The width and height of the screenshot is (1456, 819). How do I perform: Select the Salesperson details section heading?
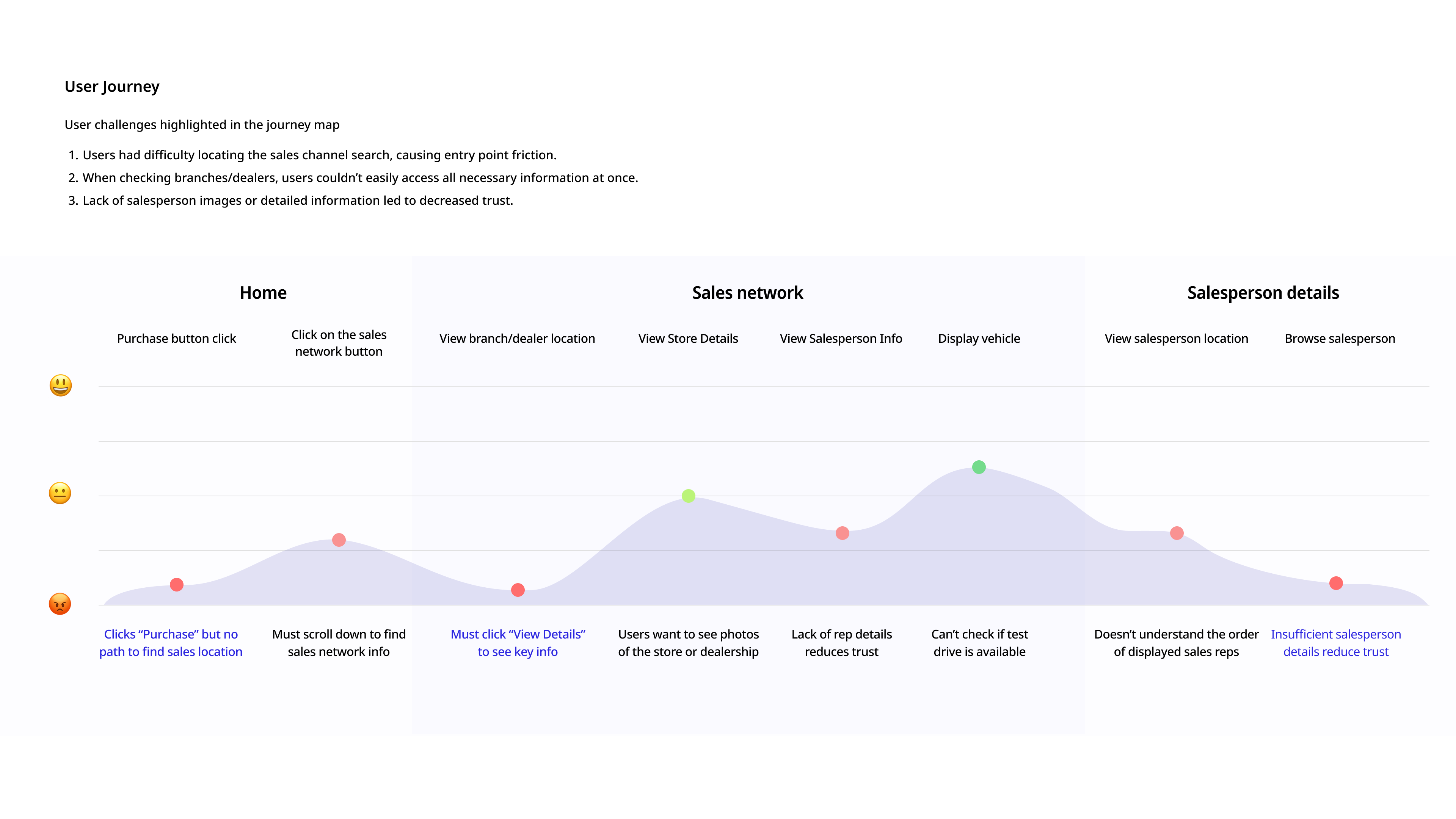(x=1263, y=293)
